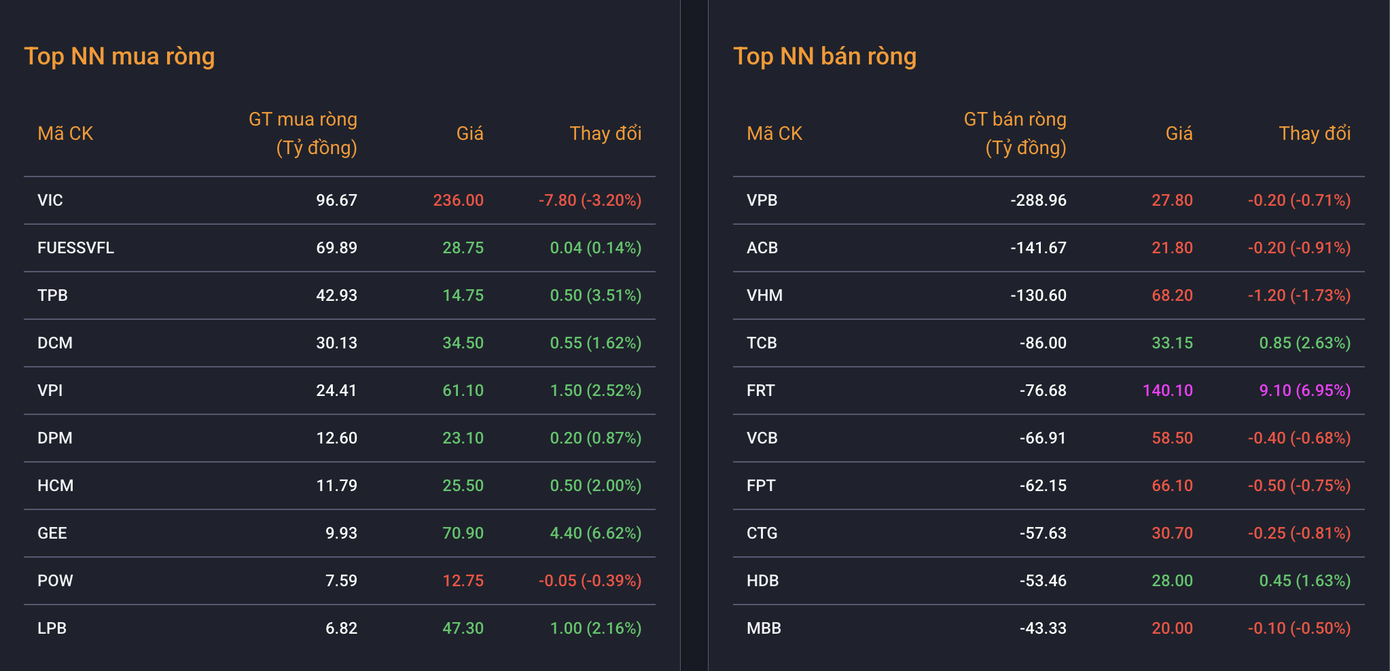Select VCB stock symbol
This screenshot has height=671, width=1390.
pos(762,438)
